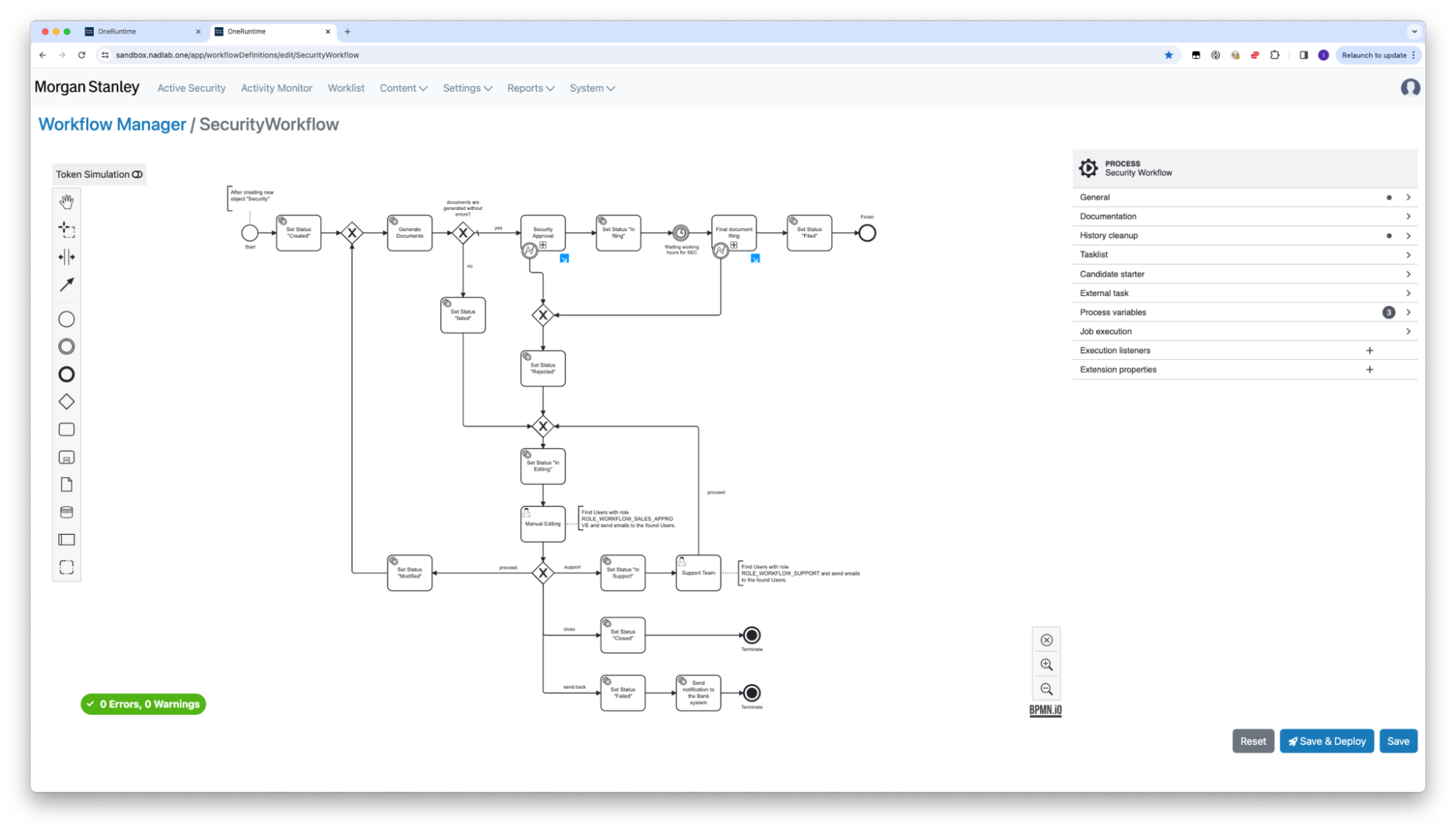The height and width of the screenshot is (833, 1456).
Task: Choose the global connect arrow tool
Action: [66, 285]
